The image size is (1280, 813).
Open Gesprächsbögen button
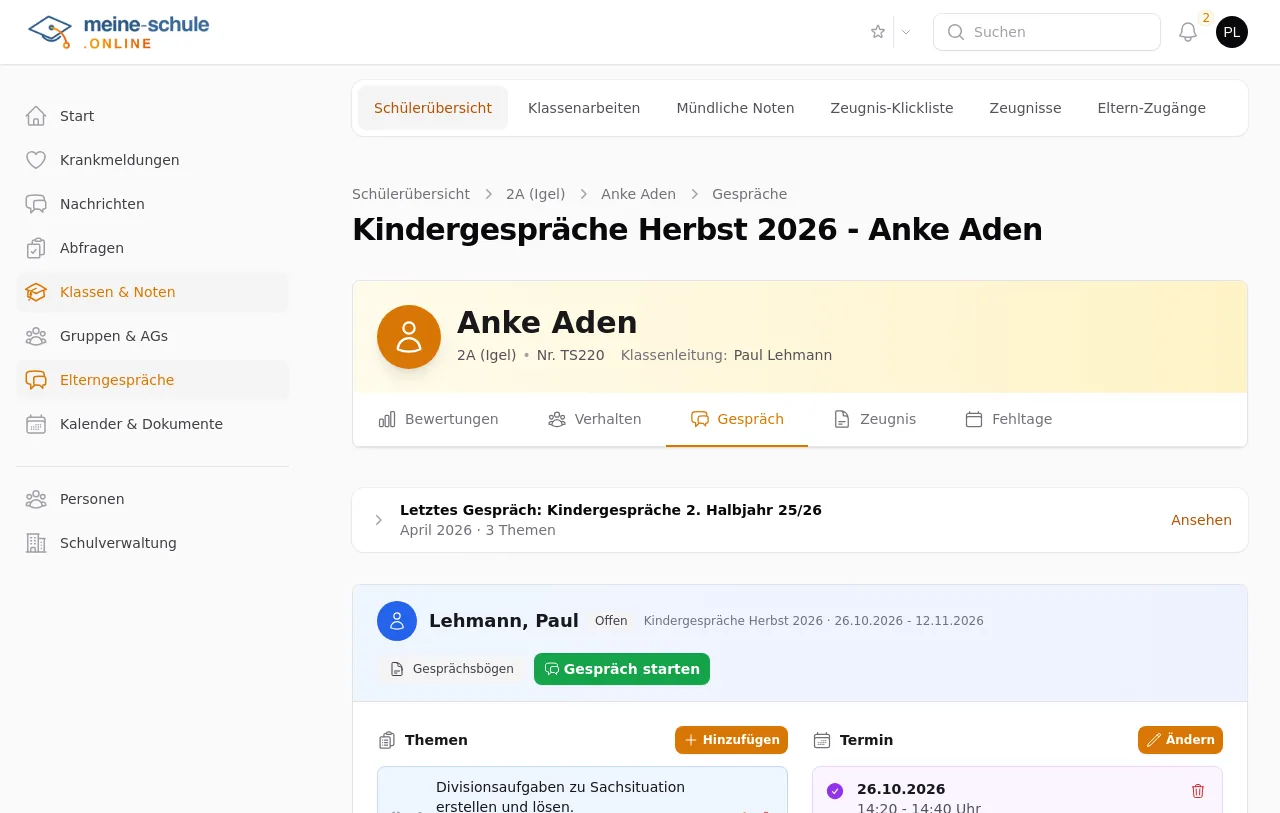[x=451, y=669]
